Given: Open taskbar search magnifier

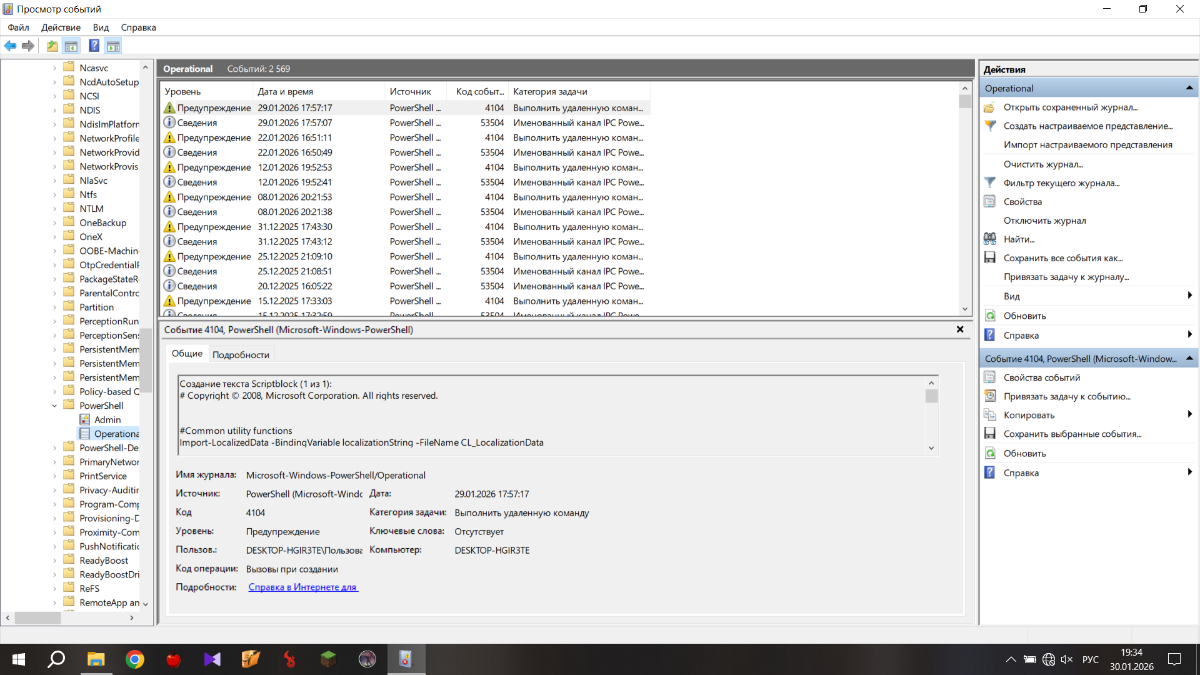Looking at the screenshot, I should [x=57, y=659].
